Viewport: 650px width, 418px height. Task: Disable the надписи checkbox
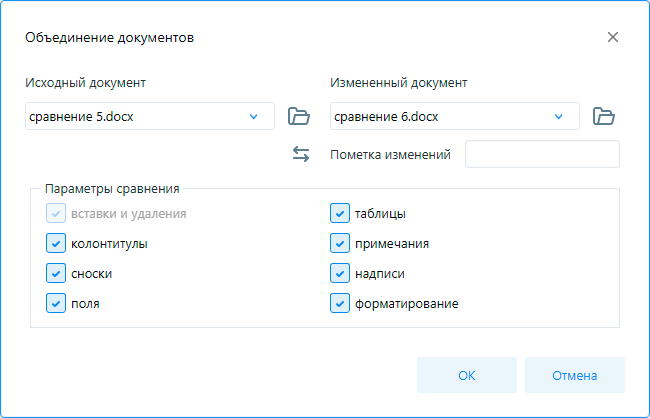click(339, 273)
